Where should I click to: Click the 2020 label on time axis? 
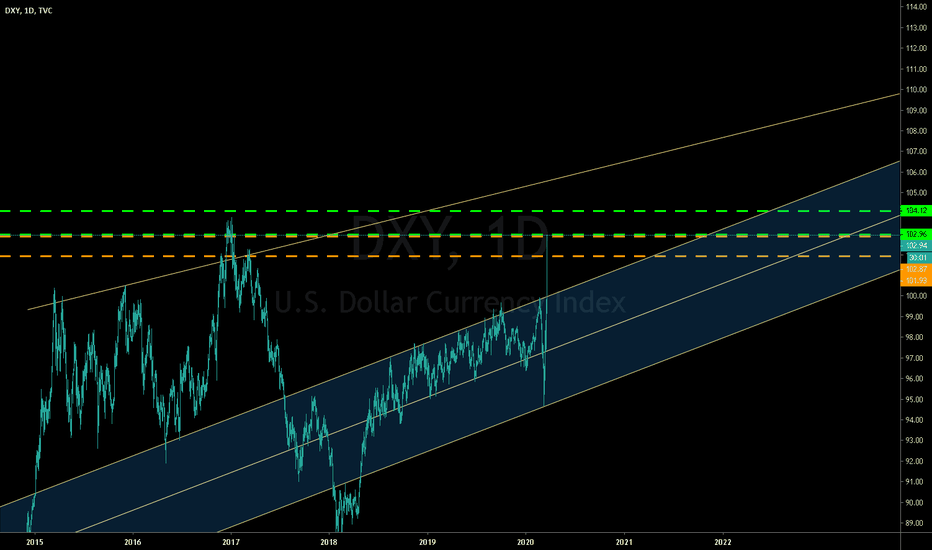click(525, 542)
